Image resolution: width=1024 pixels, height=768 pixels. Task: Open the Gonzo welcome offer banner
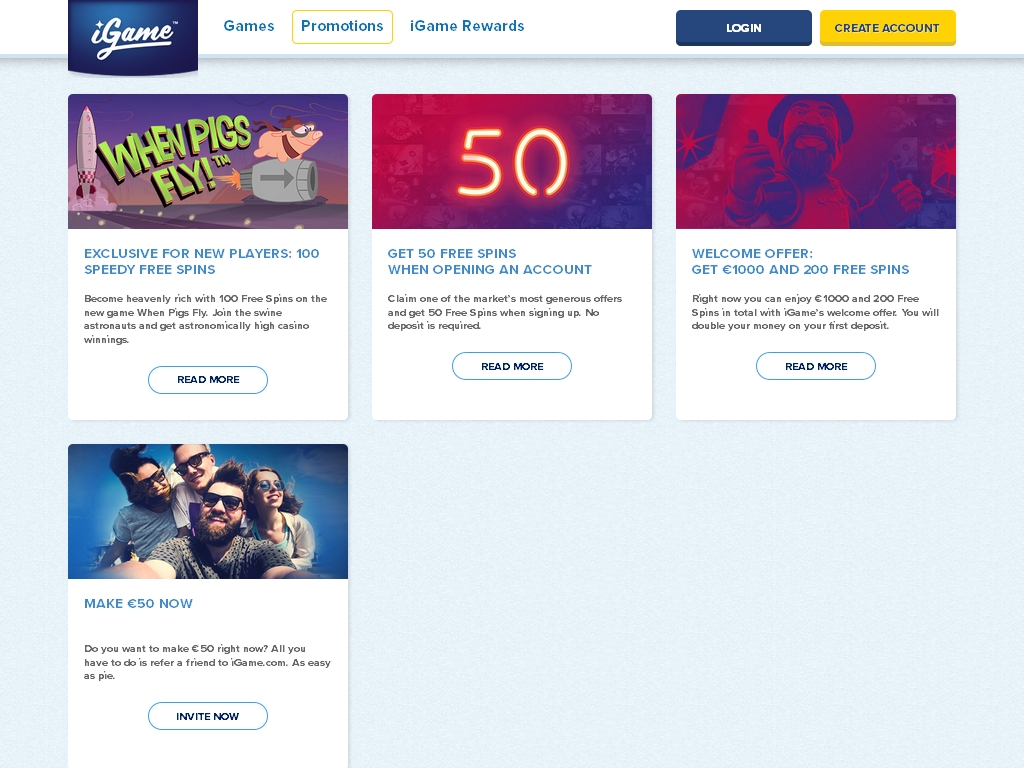click(816, 161)
